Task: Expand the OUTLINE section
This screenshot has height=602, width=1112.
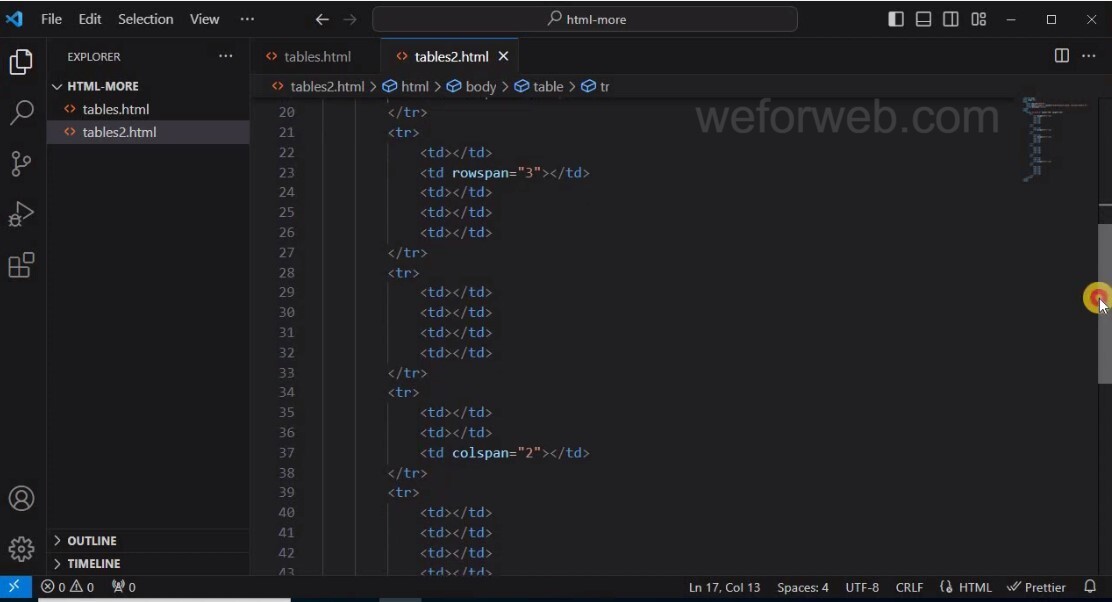Action: (91, 541)
